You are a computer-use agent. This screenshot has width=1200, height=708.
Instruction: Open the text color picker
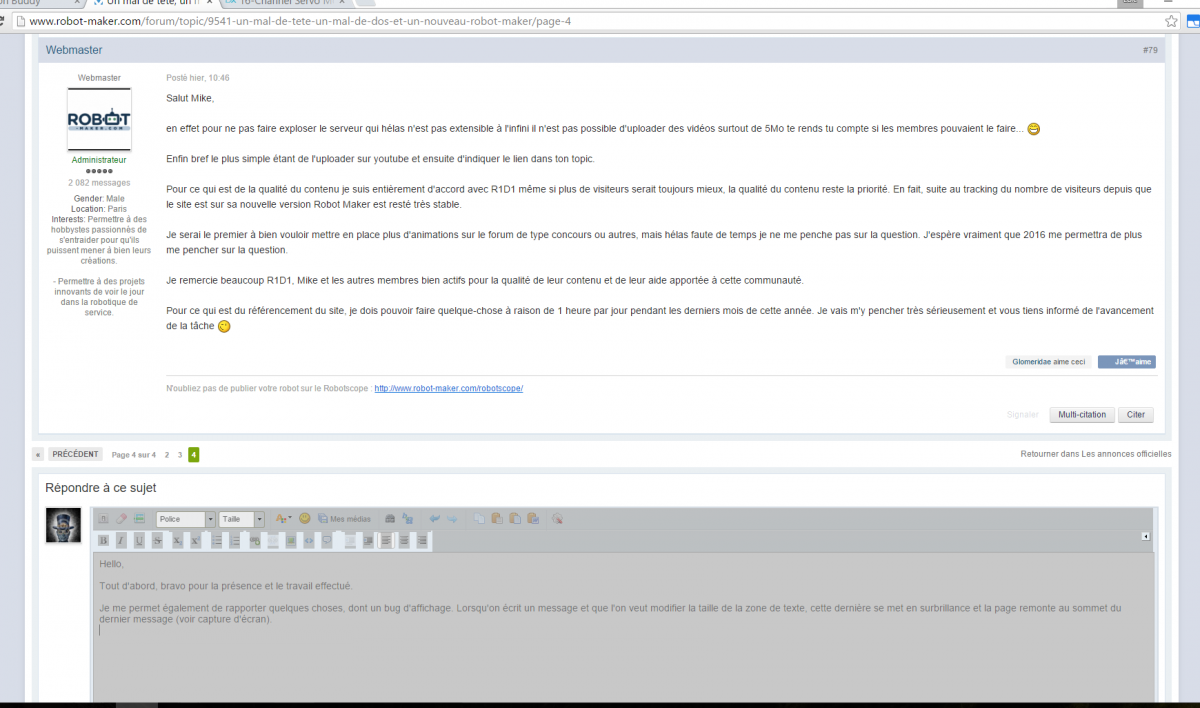pyautogui.click(x=284, y=519)
